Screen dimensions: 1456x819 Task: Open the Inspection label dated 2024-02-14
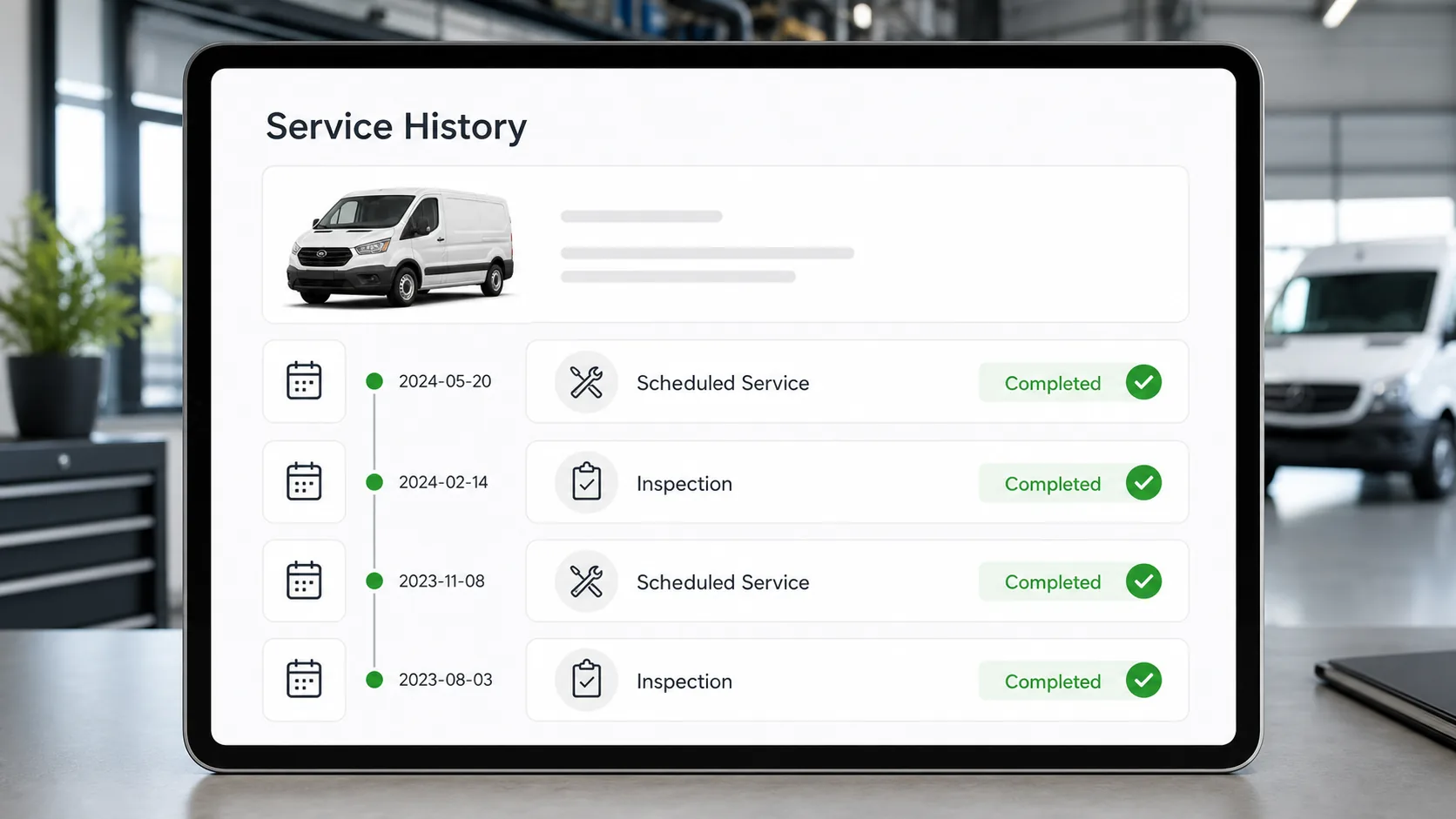click(x=684, y=484)
